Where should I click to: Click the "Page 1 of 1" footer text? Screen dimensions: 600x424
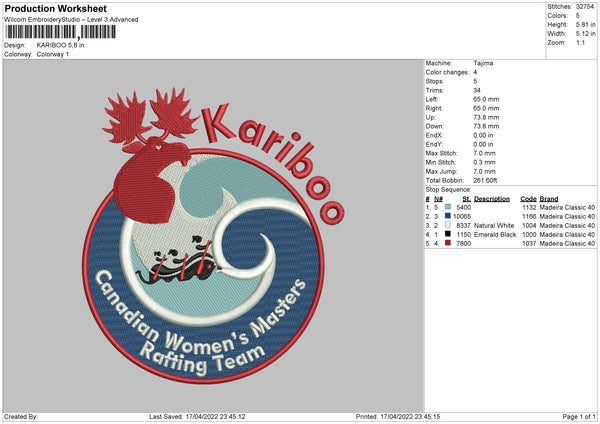click(x=579, y=416)
